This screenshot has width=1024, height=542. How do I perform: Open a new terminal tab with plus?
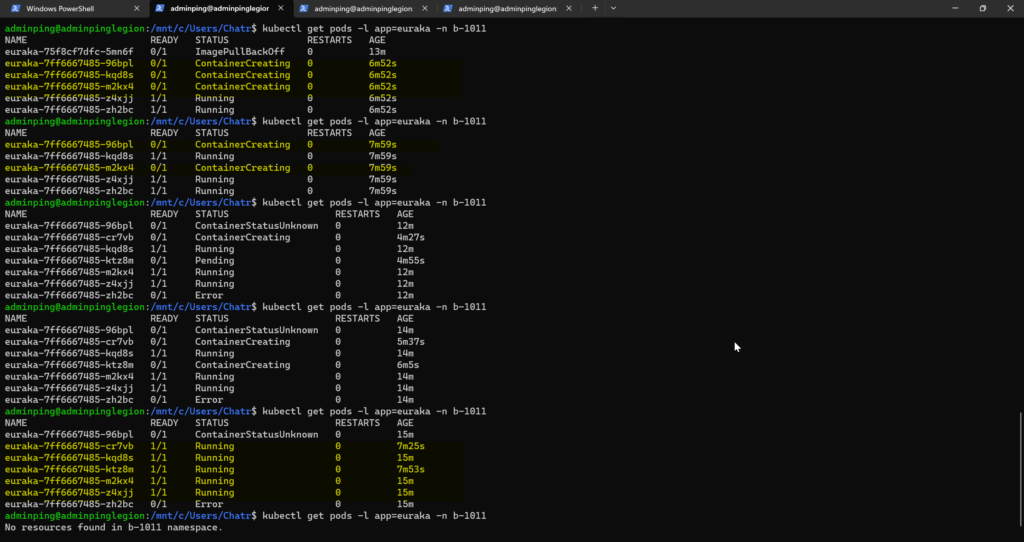coord(594,8)
